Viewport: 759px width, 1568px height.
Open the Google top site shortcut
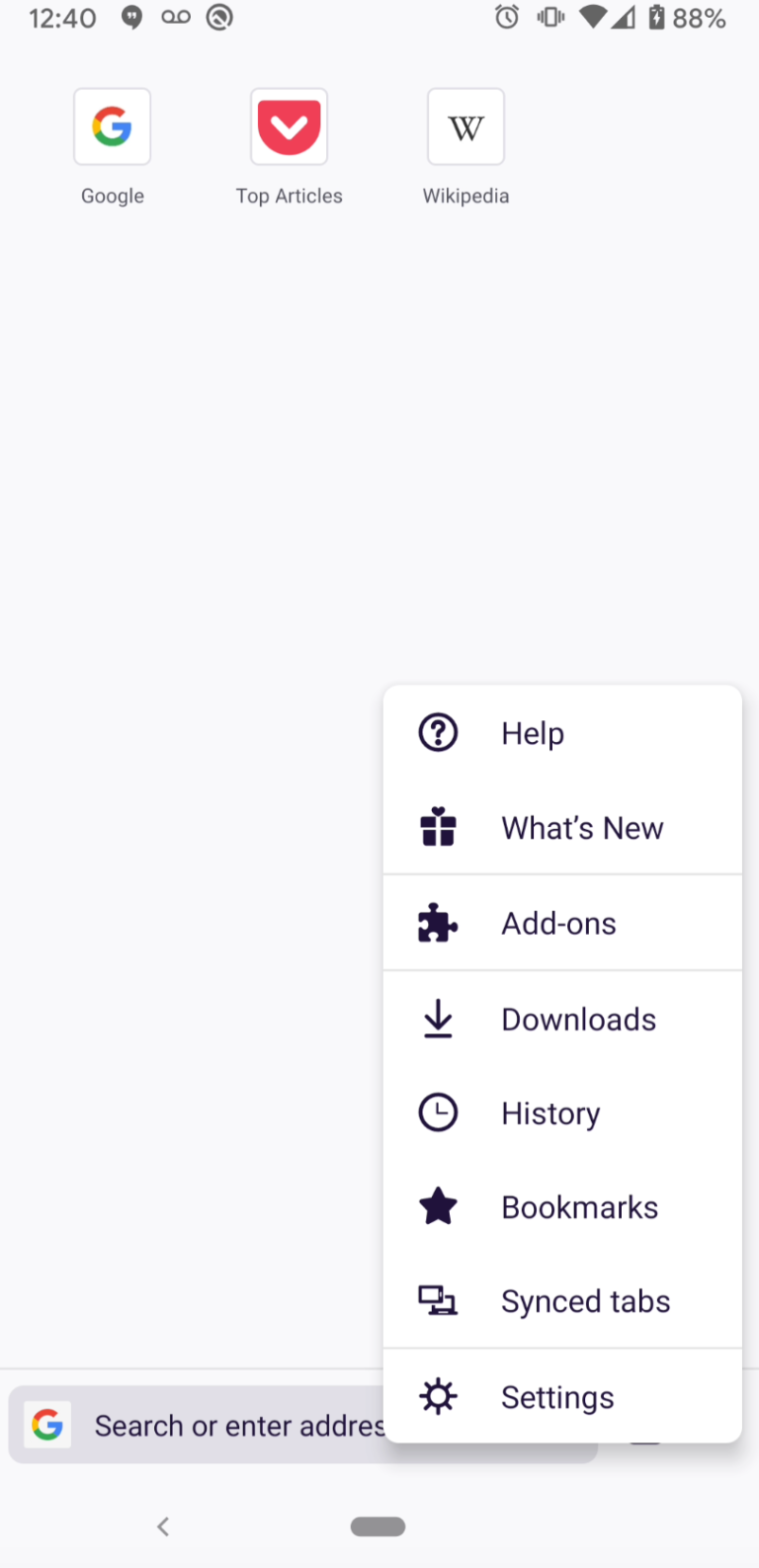click(x=112, y=126)
